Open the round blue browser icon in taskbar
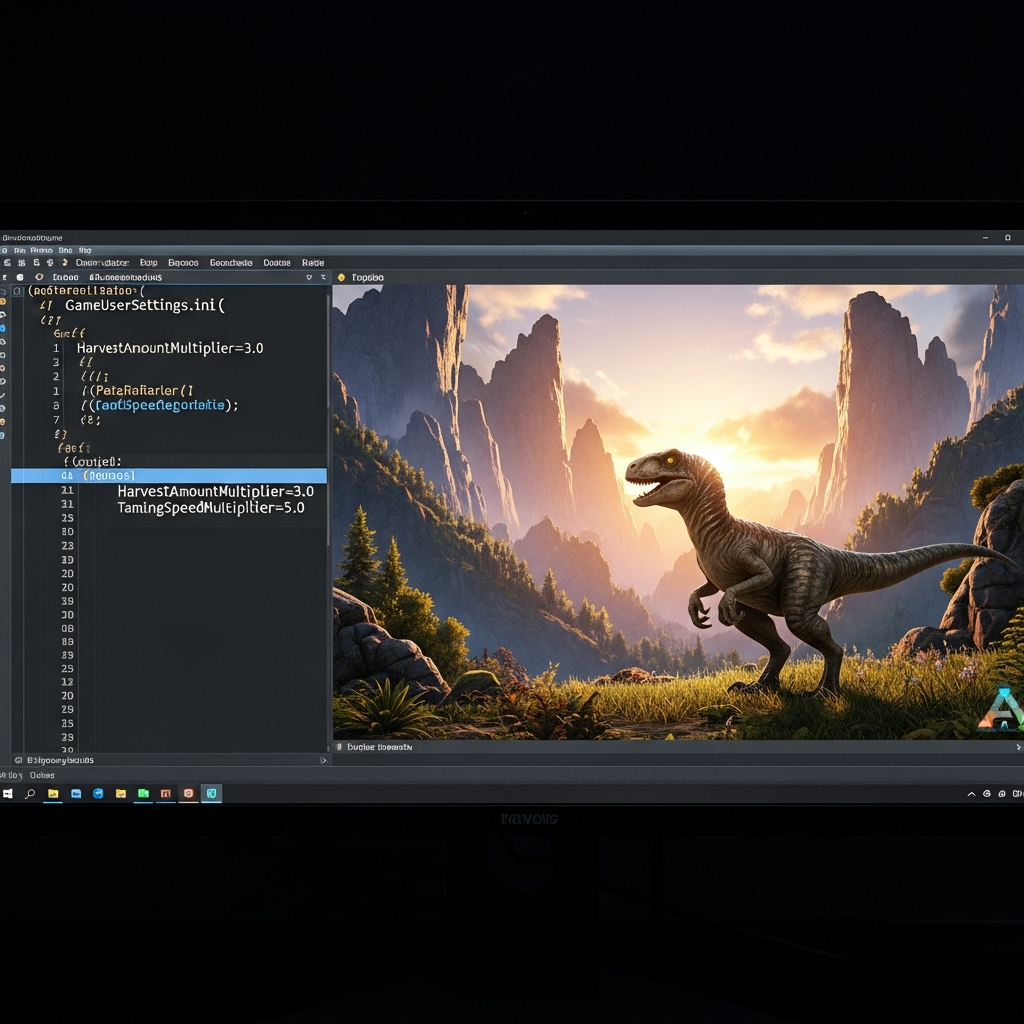Screen dimensions: 1024x1024 [98, 794]
